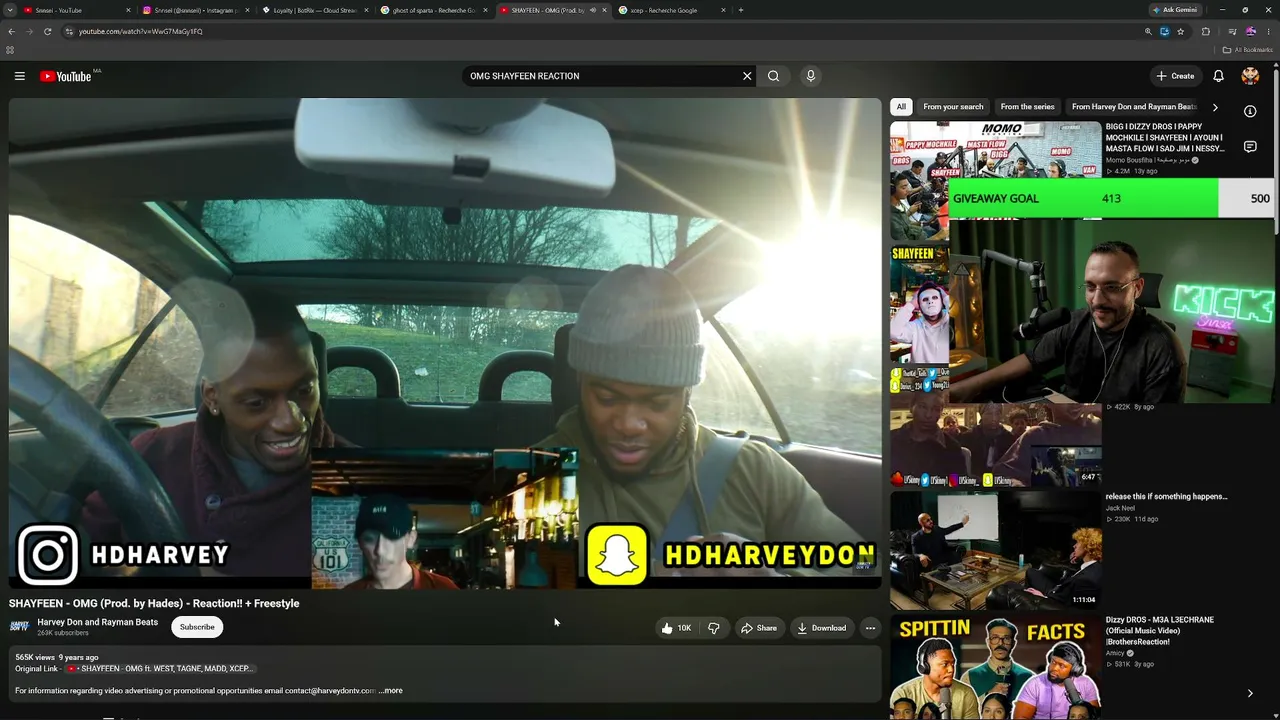Switch to ghost of sparta Google tab
The height and width of the screenshot is (720, 1280).
[434, 10]
